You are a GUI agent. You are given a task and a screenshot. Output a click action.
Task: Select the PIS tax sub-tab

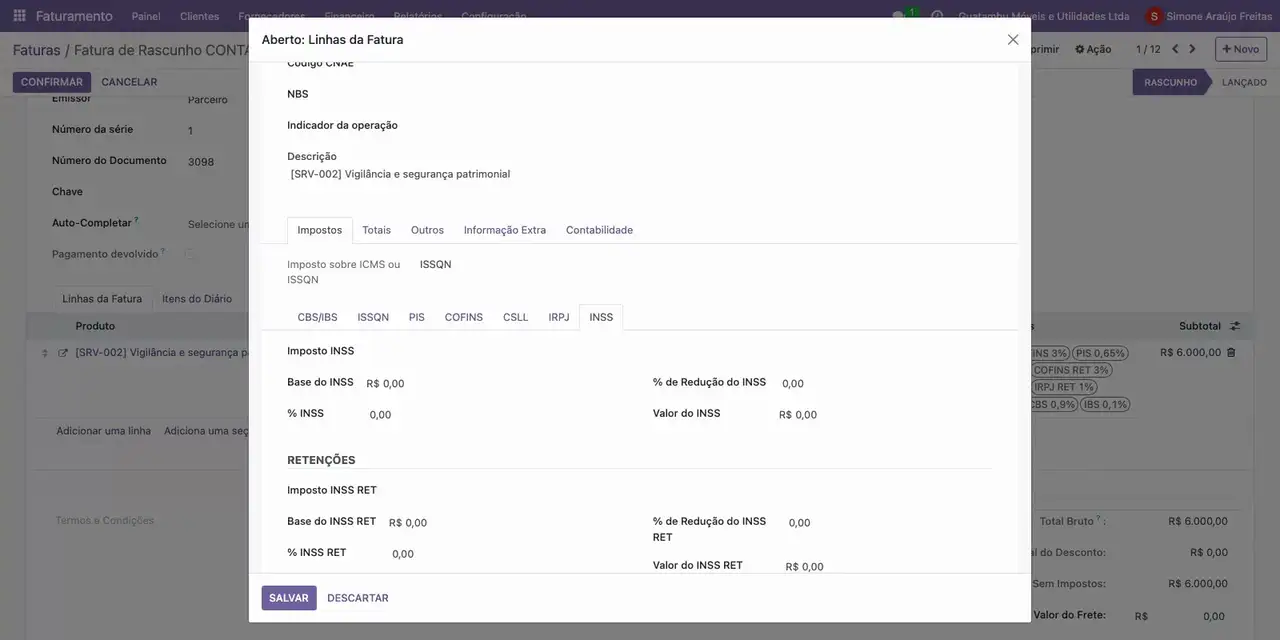(417, 317)
